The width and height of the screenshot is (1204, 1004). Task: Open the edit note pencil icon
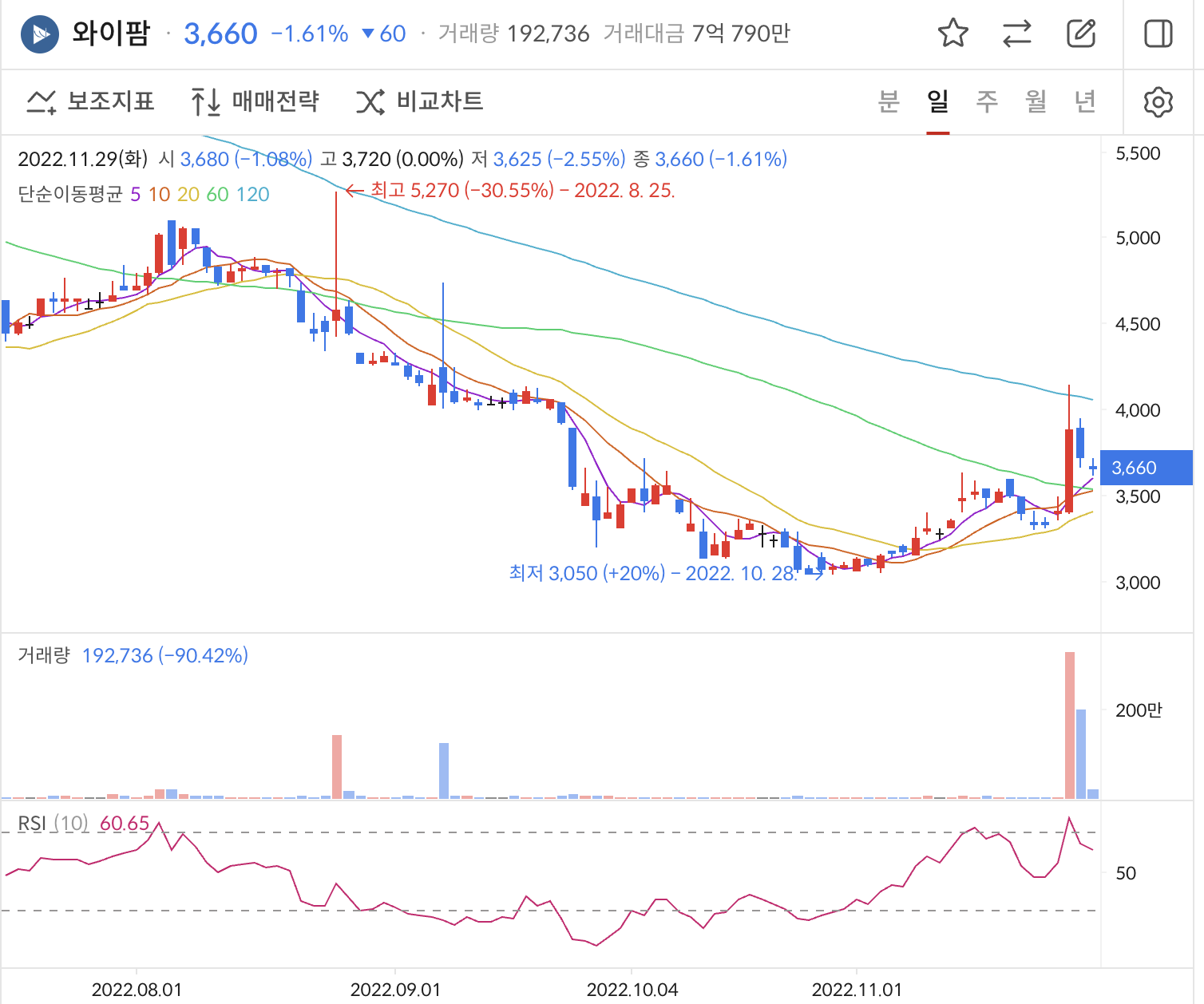point(1081,34)
